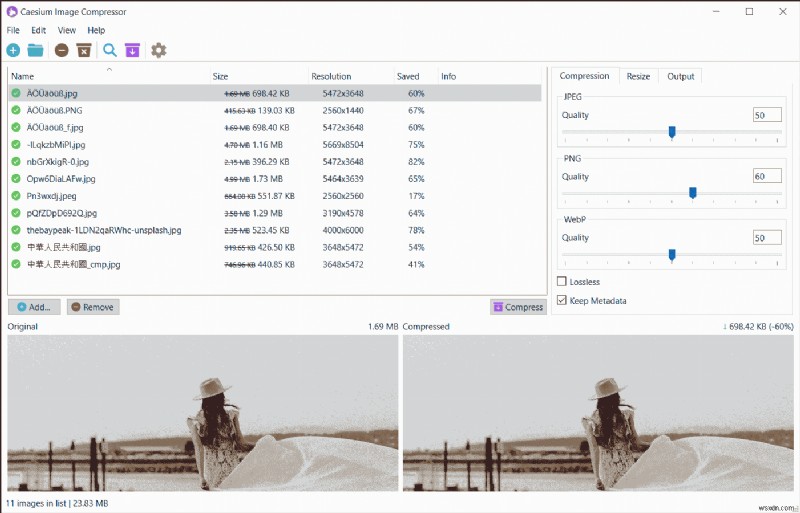800x513 pixels.
Task: Click the Add... button below list
Action: 34,307
